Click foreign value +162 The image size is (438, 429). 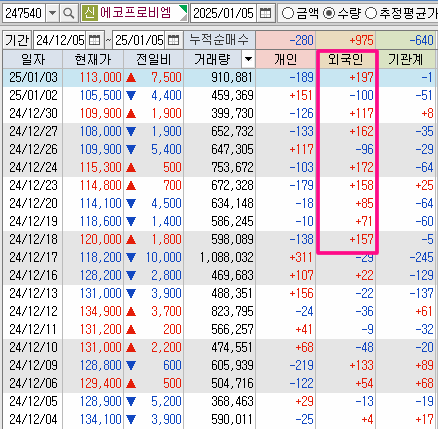[x=361, y=131]
